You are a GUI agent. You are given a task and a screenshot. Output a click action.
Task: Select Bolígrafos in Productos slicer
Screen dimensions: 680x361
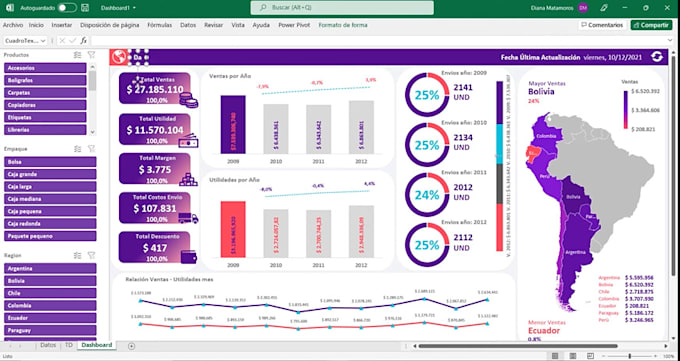point(45,80)
